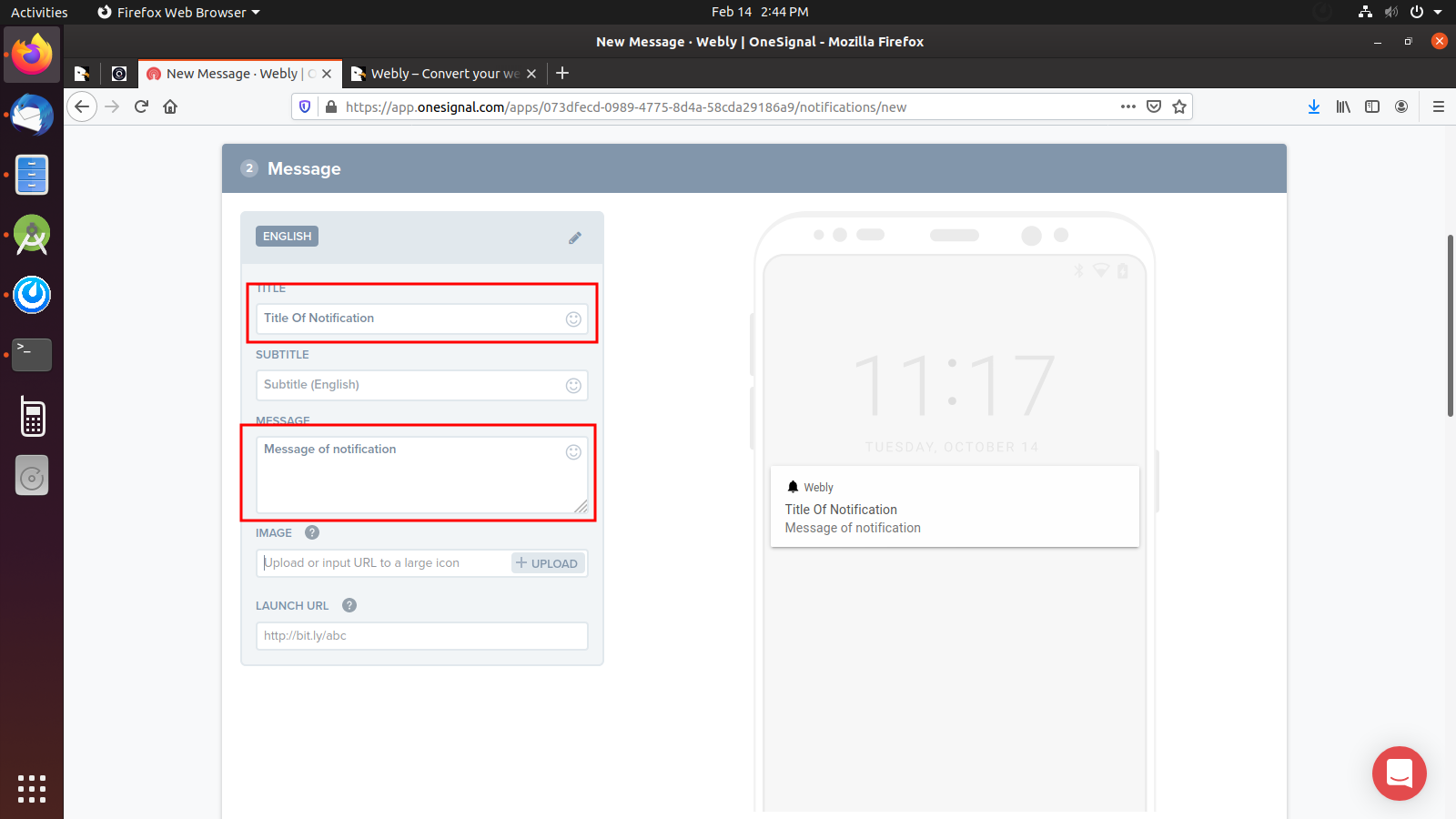Open the network status indicator
Screen dimensions: 1456x819
(x=1365, y=12)
